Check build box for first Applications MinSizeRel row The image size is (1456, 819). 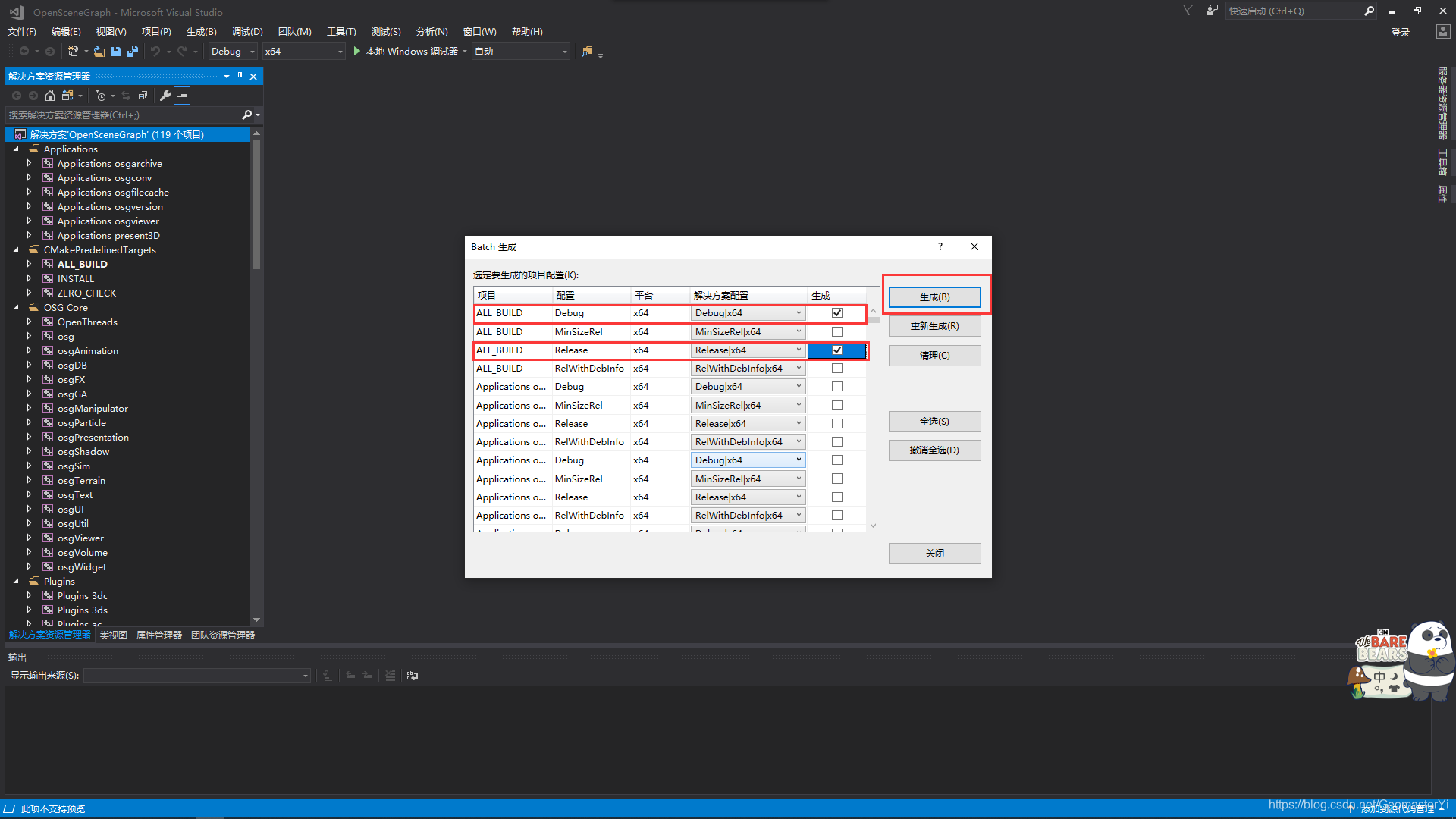coord(837,406)
